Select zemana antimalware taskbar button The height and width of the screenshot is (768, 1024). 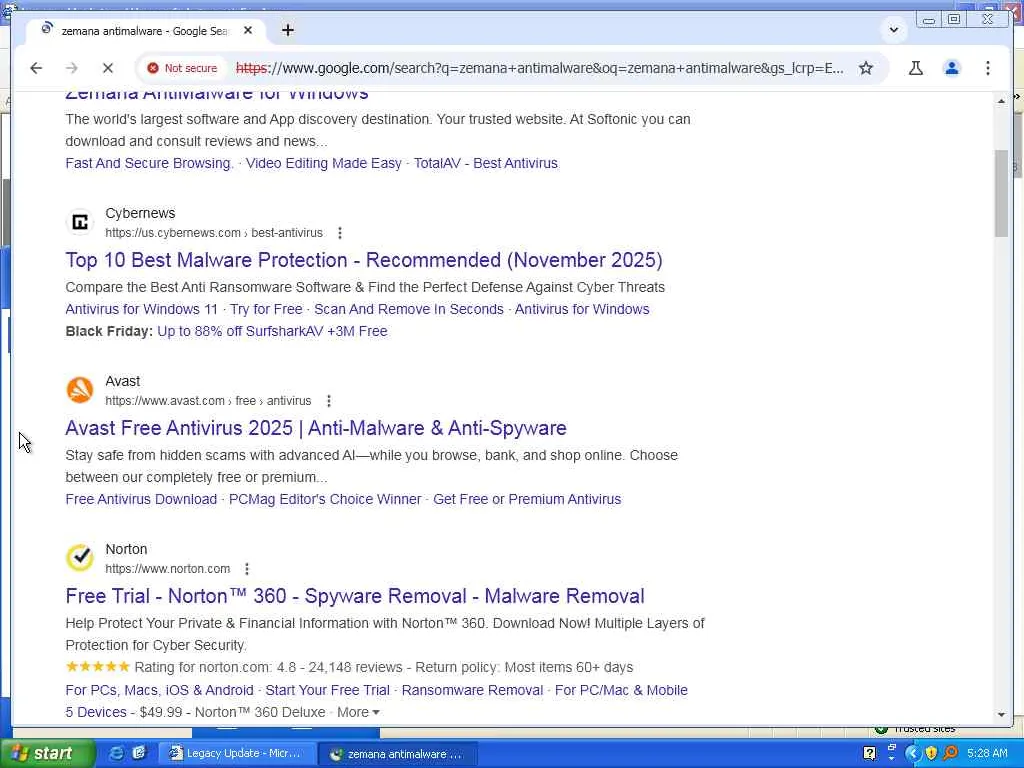[398, 754]
